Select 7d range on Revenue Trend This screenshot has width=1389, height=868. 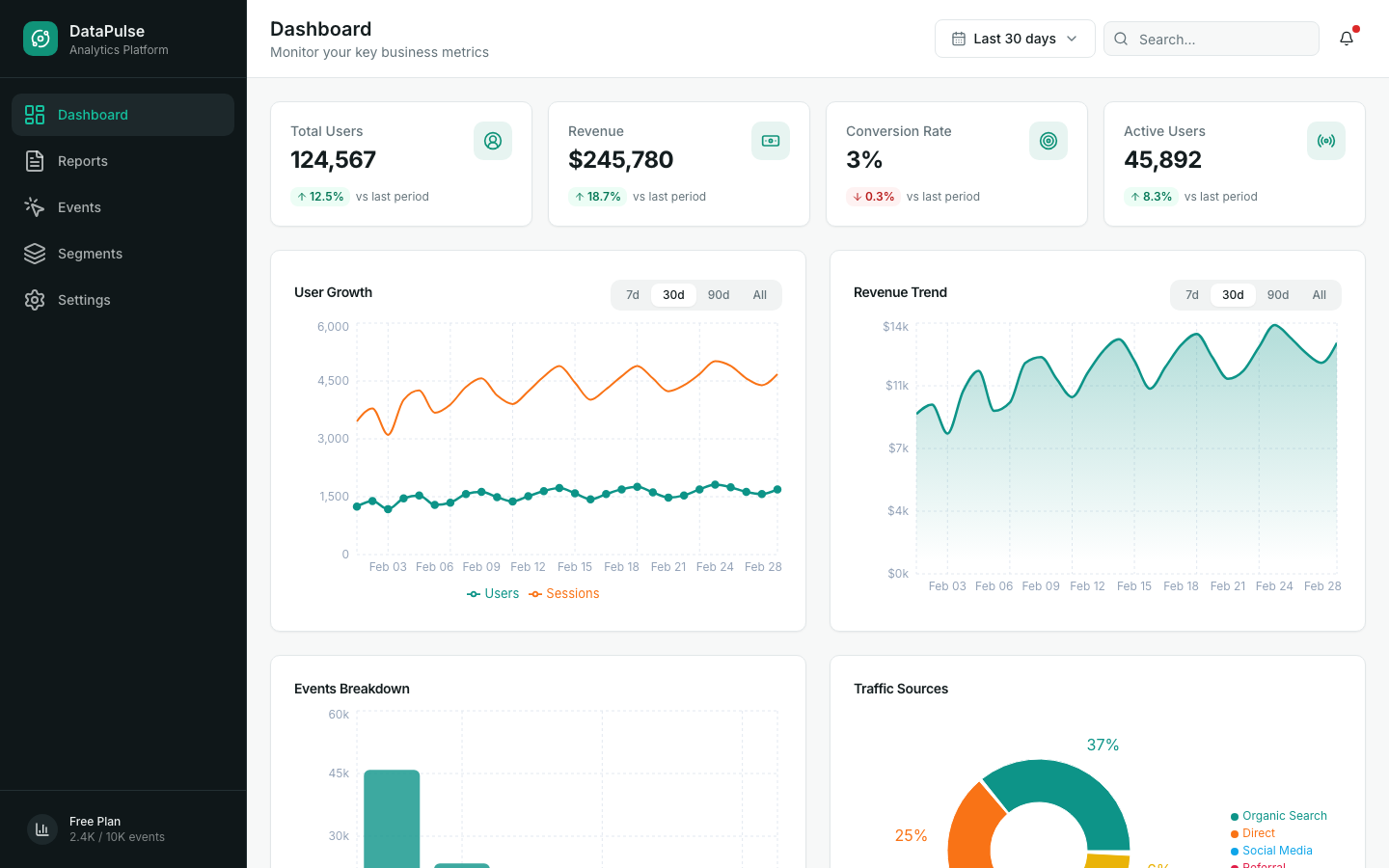point(1192,295)
